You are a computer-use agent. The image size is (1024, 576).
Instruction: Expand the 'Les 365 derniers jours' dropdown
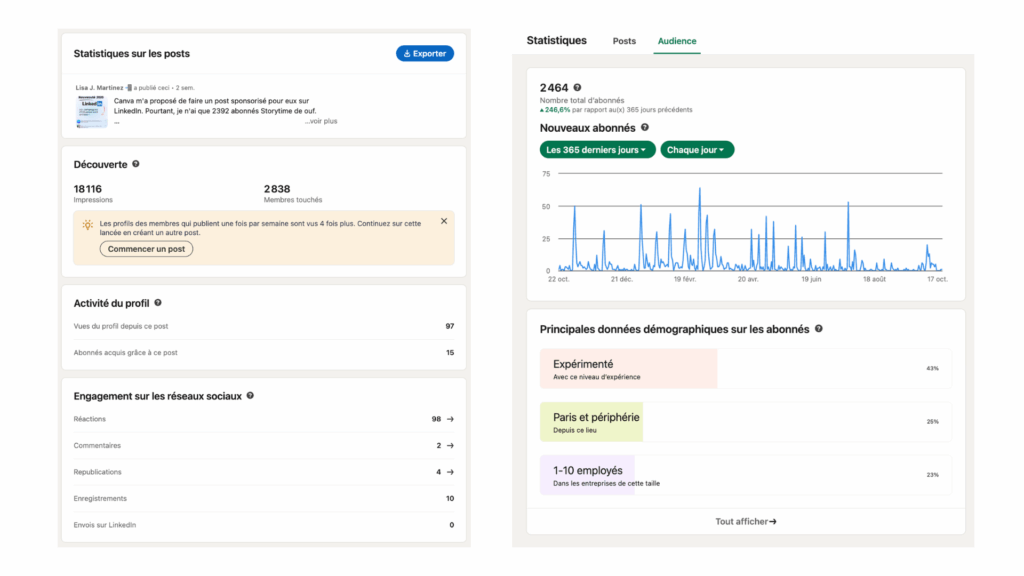tap(597, 150)
